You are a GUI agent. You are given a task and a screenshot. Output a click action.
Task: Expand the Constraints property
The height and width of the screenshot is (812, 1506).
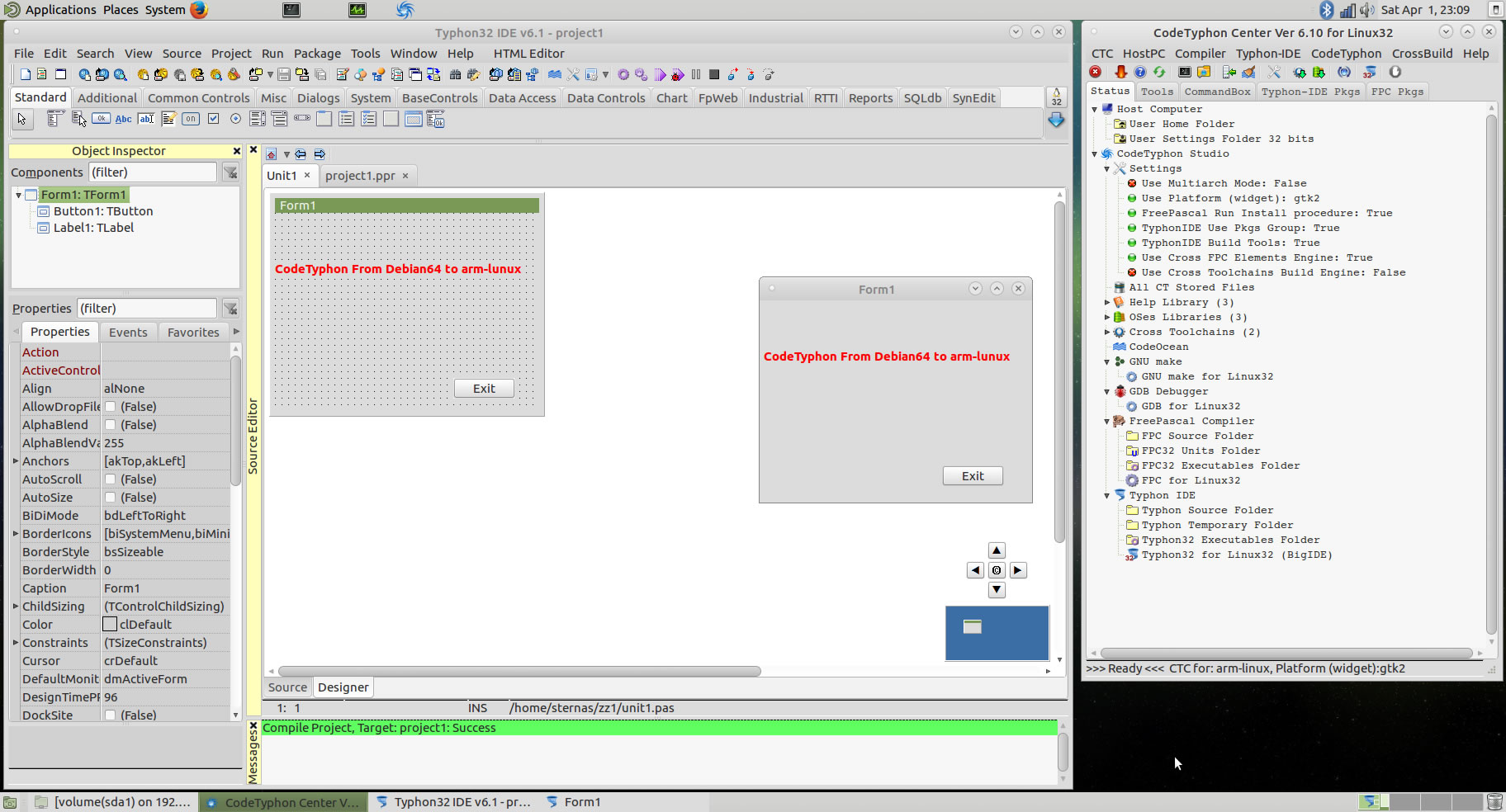click(x=16, y=642)
